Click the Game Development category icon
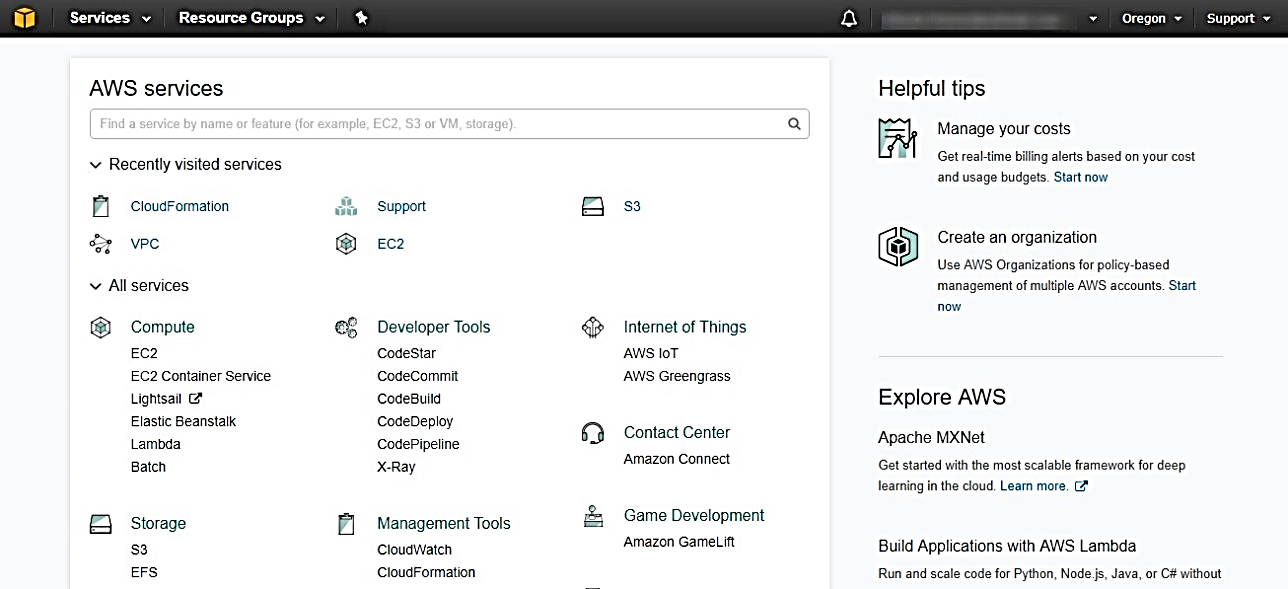 pos(593,516)
